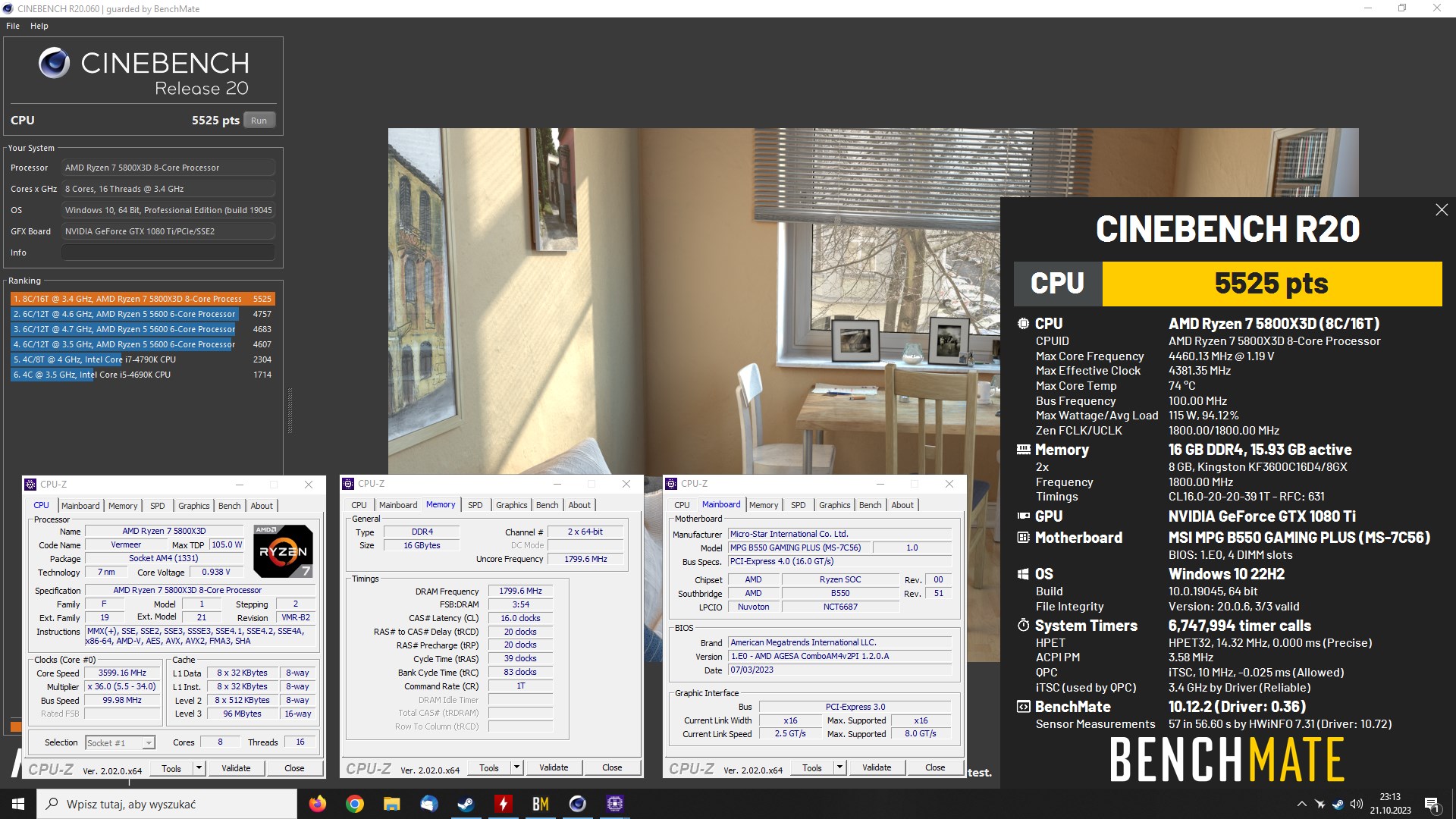Click the taskbar clock showing 23:13
The image size is (1456, 819).
pos(1390,804)
